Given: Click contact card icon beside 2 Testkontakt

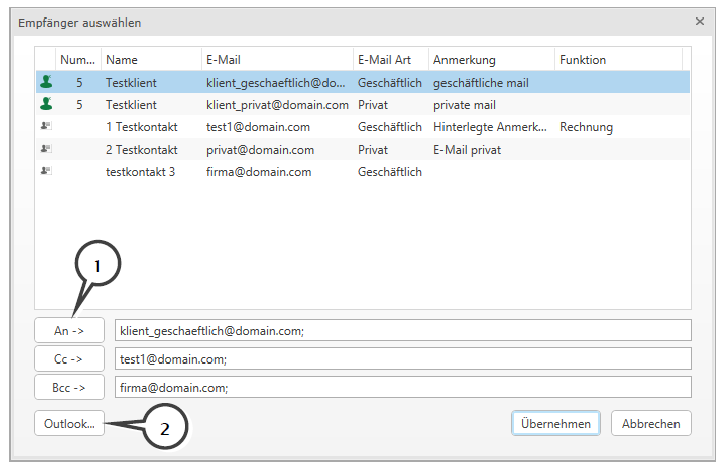Looking at the screenshot, I should (x=45, y=149).
